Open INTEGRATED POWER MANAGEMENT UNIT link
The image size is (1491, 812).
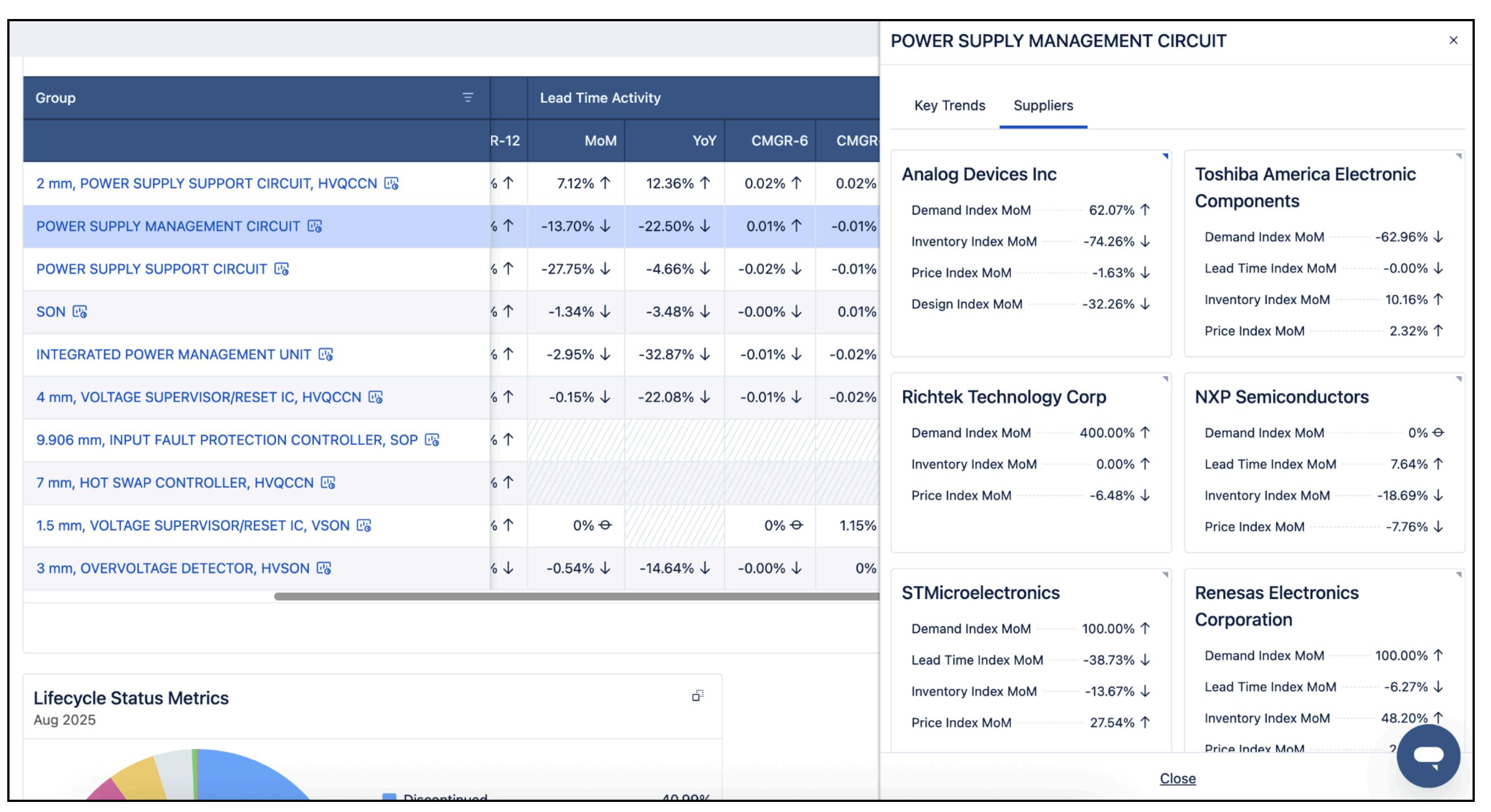pyautogui.click(x=173, y=355)
